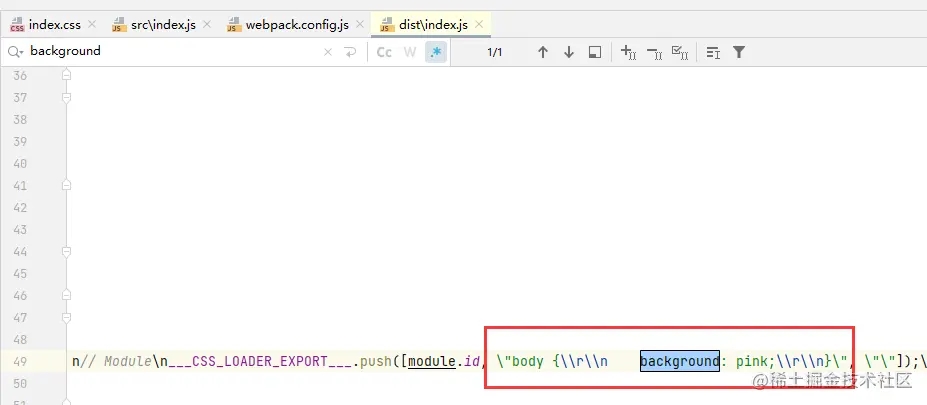Toggle the fold marker at line 41
The image size is (927, 405).
66,186
